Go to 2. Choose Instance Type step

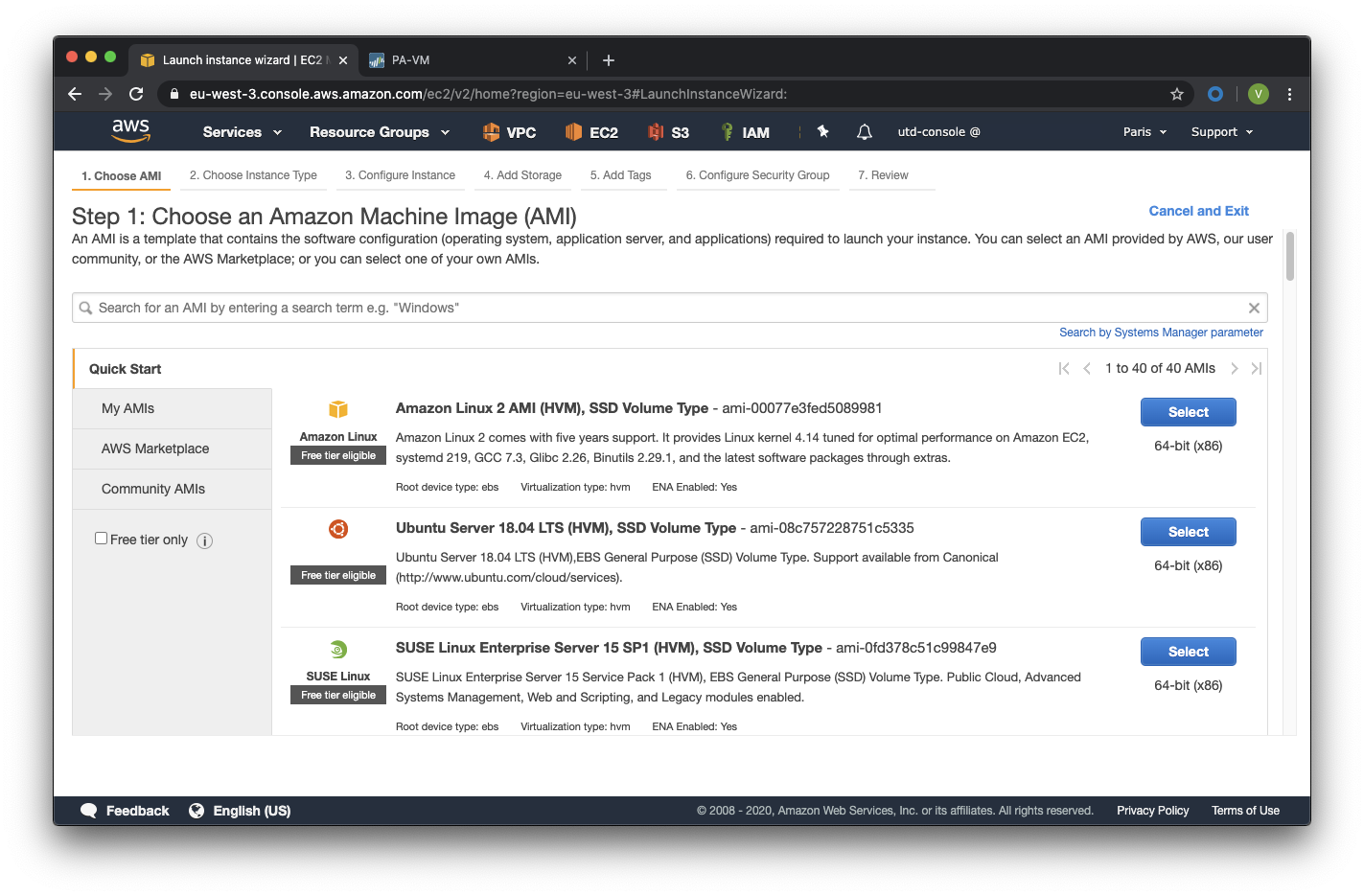253,175
